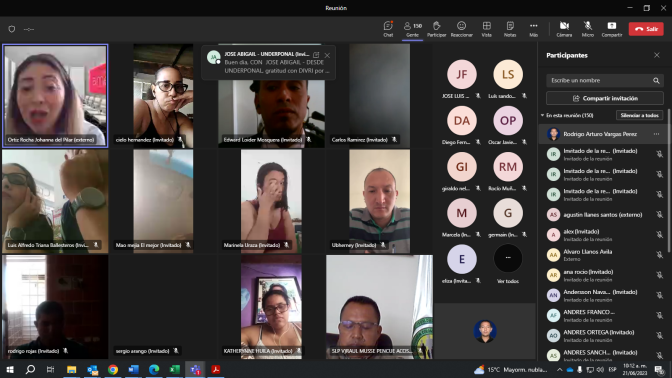Collapse the 'En esta reunión (150)' section
The height and width of the screenshot is (378, 672).
tap(543, 115)
